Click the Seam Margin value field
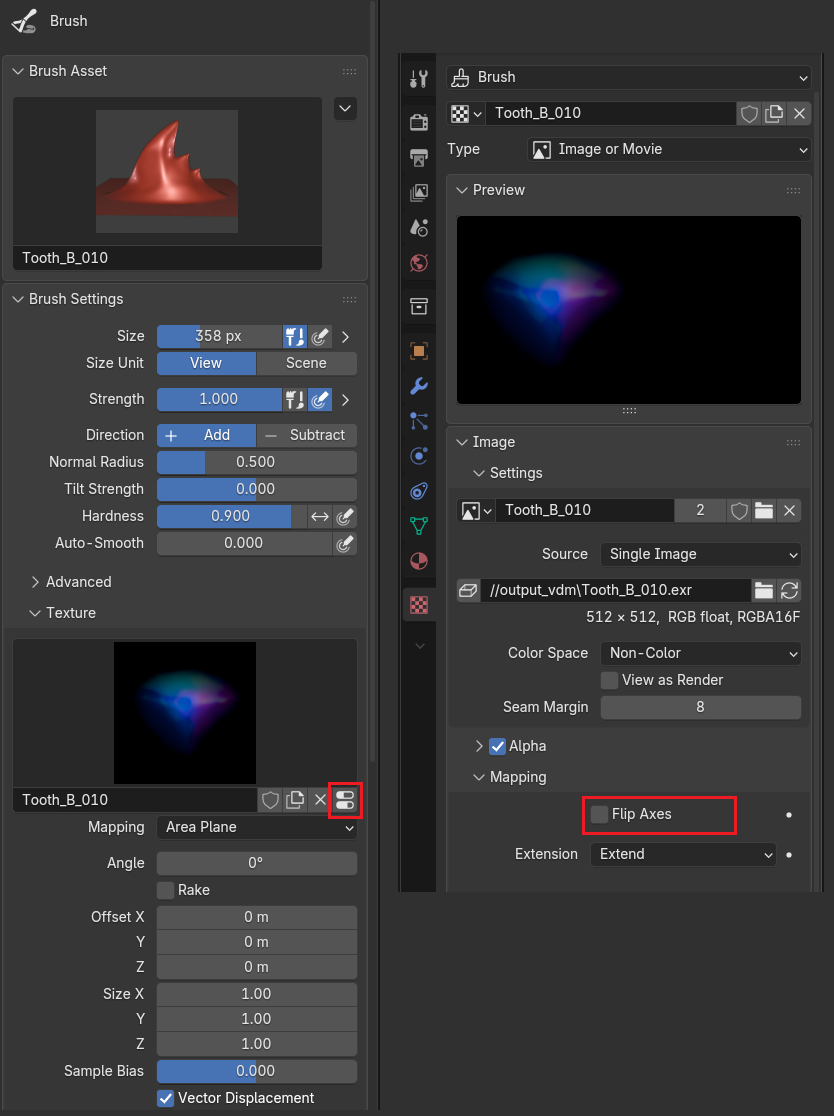 tap(701, 707)
